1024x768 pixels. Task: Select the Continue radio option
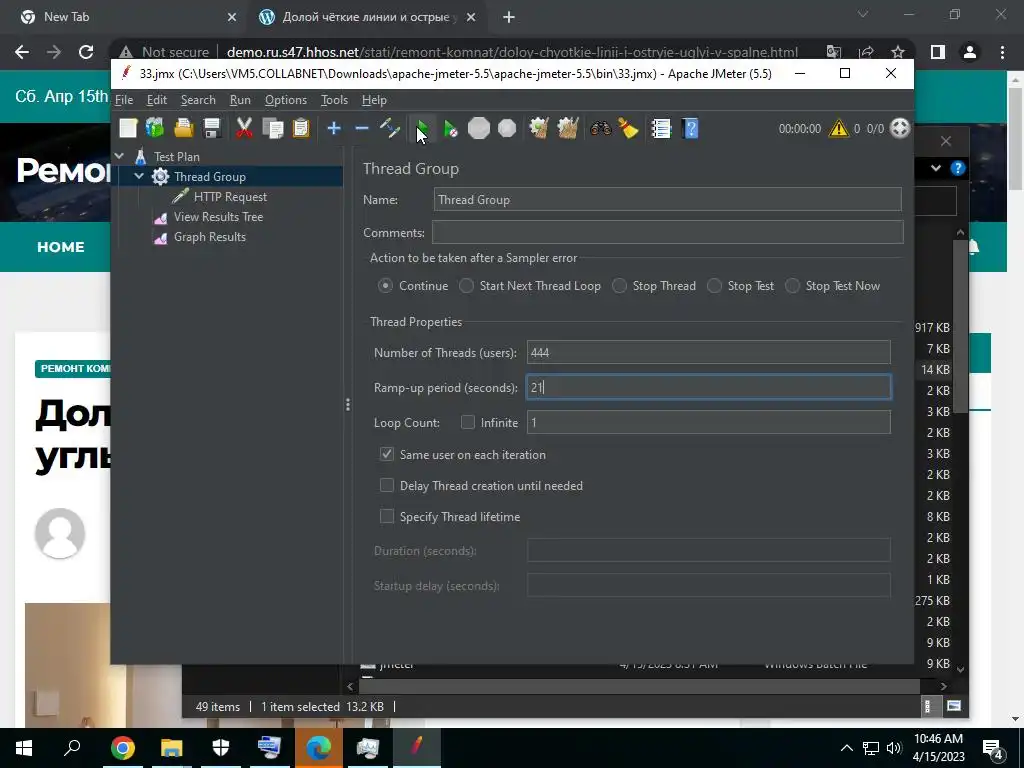pyautogui.click(x=385, y=286)
